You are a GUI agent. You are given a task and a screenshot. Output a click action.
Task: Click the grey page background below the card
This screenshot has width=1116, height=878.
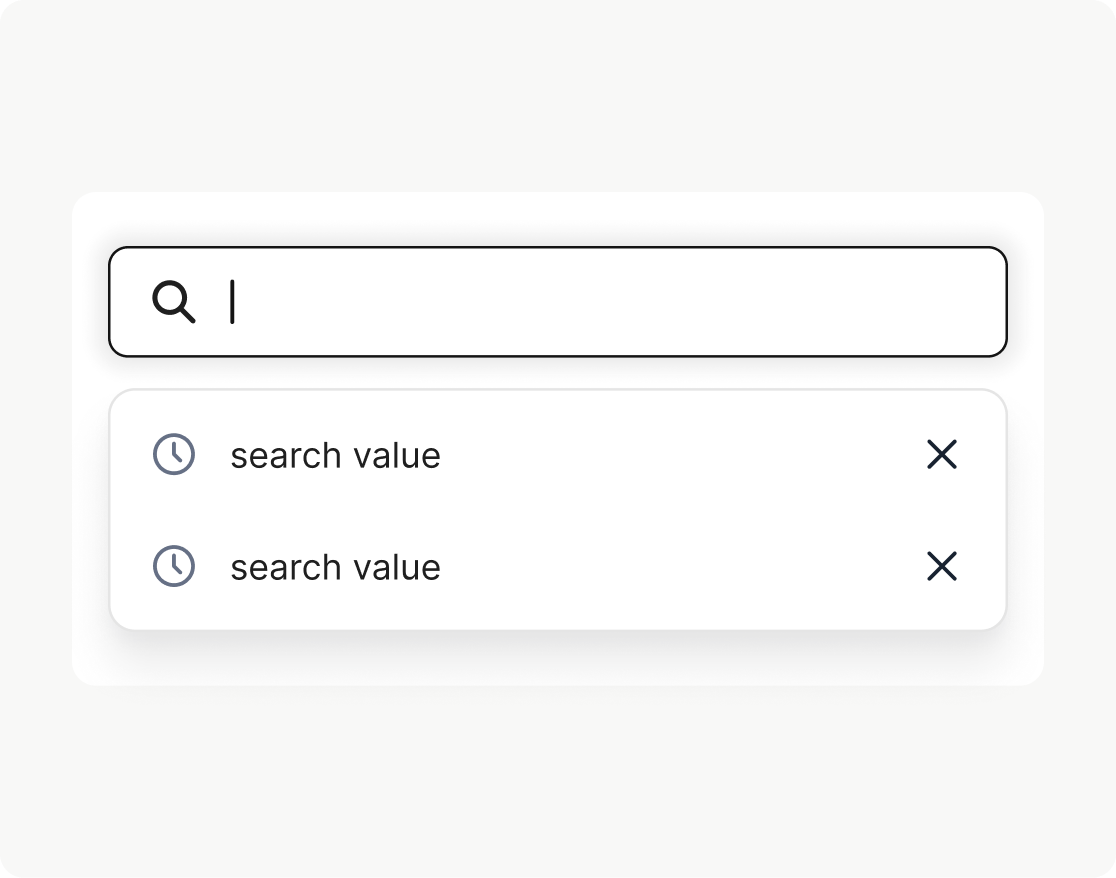558,780
